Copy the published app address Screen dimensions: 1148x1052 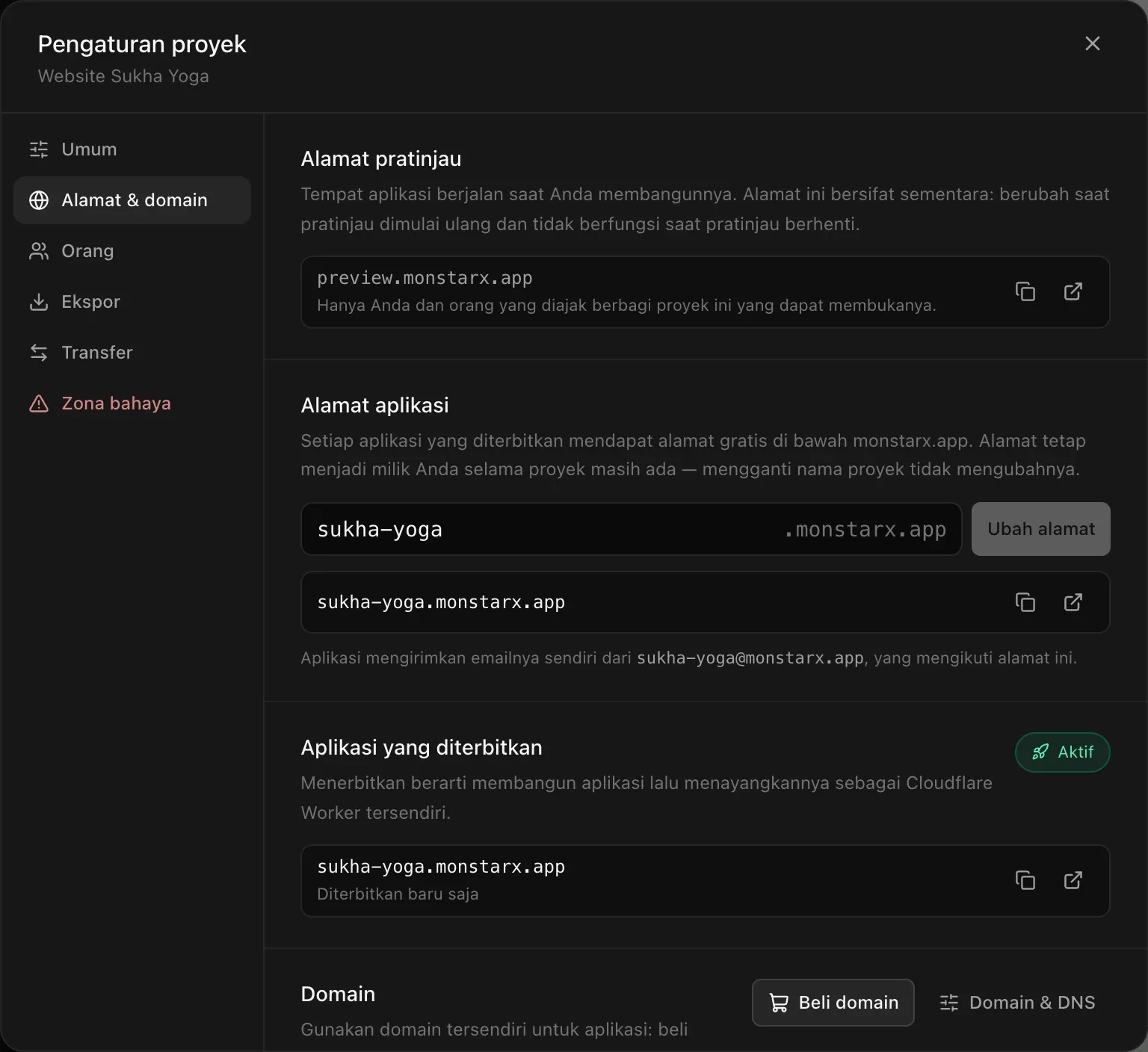(x=1025, y=880)
